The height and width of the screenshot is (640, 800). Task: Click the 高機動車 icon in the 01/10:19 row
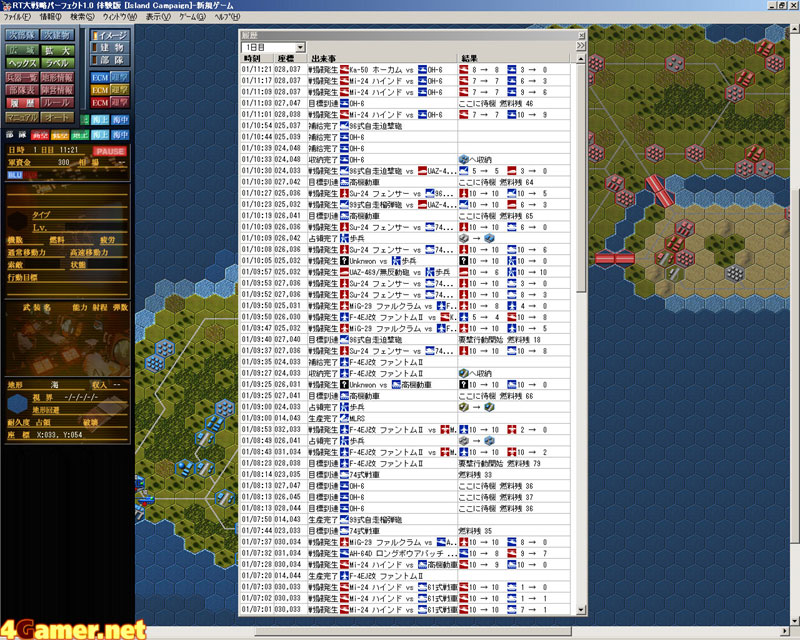[344, 216]
